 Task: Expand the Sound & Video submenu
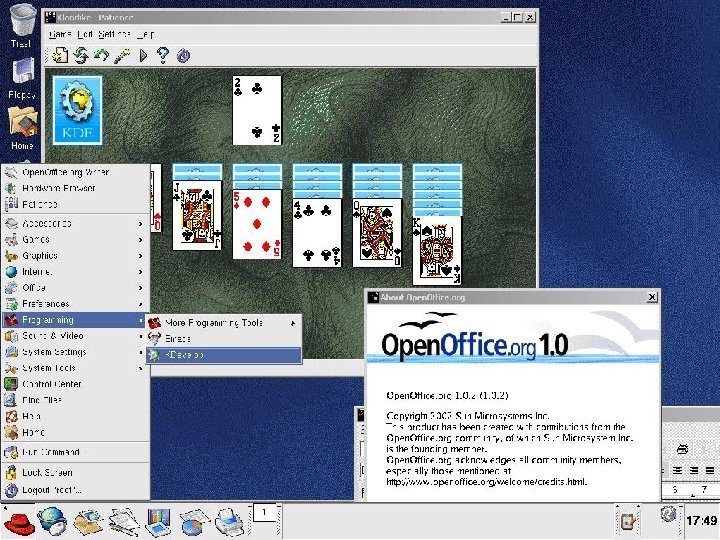point(76,336)
